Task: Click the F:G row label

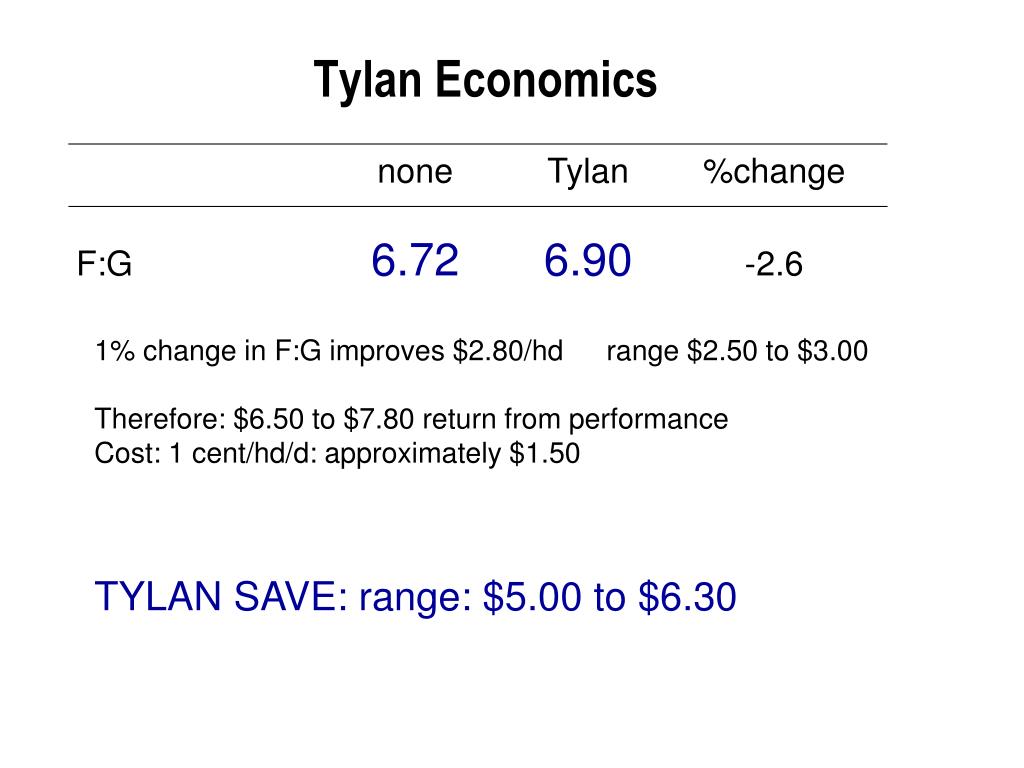Action: coord(104,264)
